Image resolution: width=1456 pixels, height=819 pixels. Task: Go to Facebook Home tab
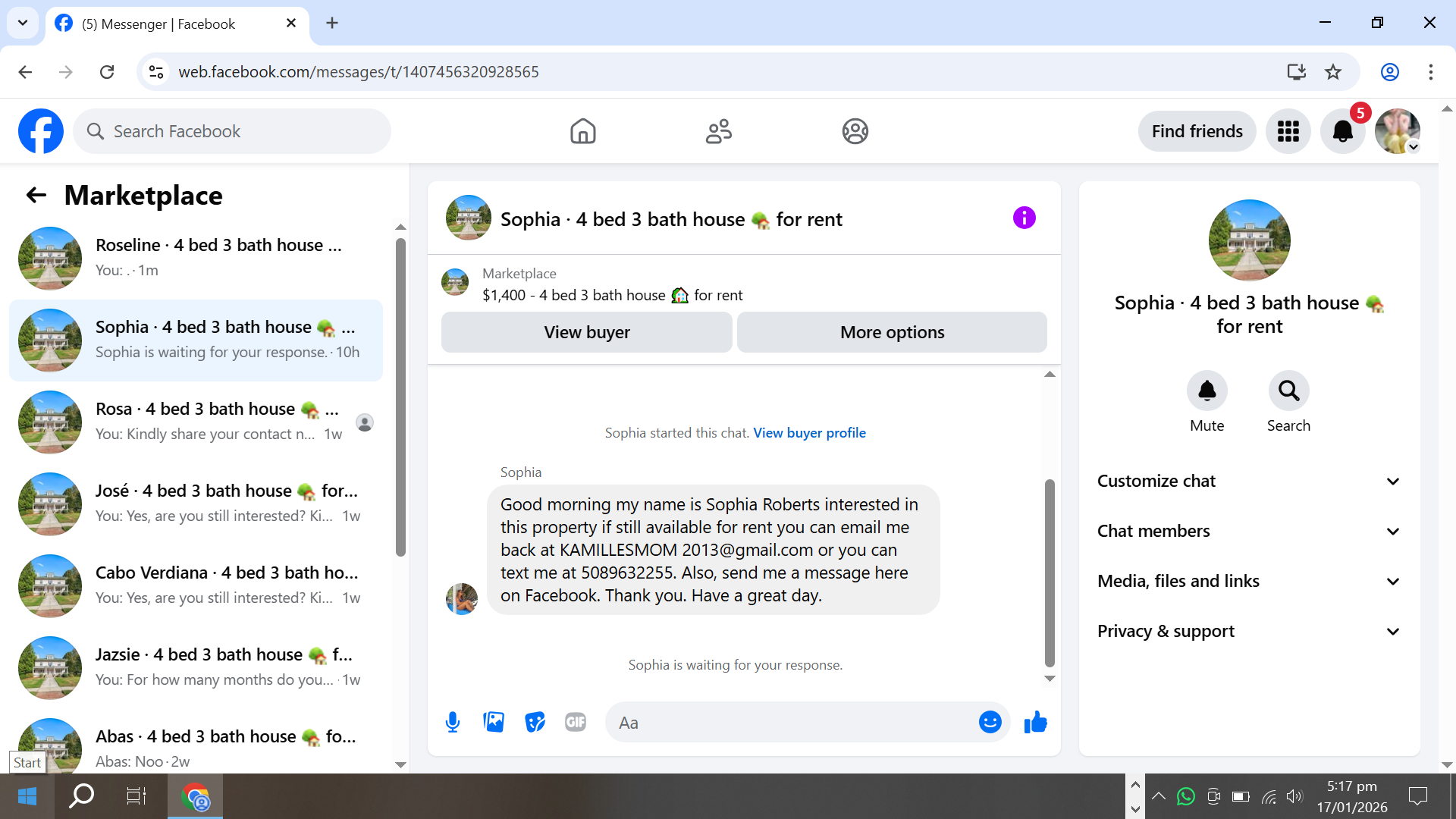[582, 131]
